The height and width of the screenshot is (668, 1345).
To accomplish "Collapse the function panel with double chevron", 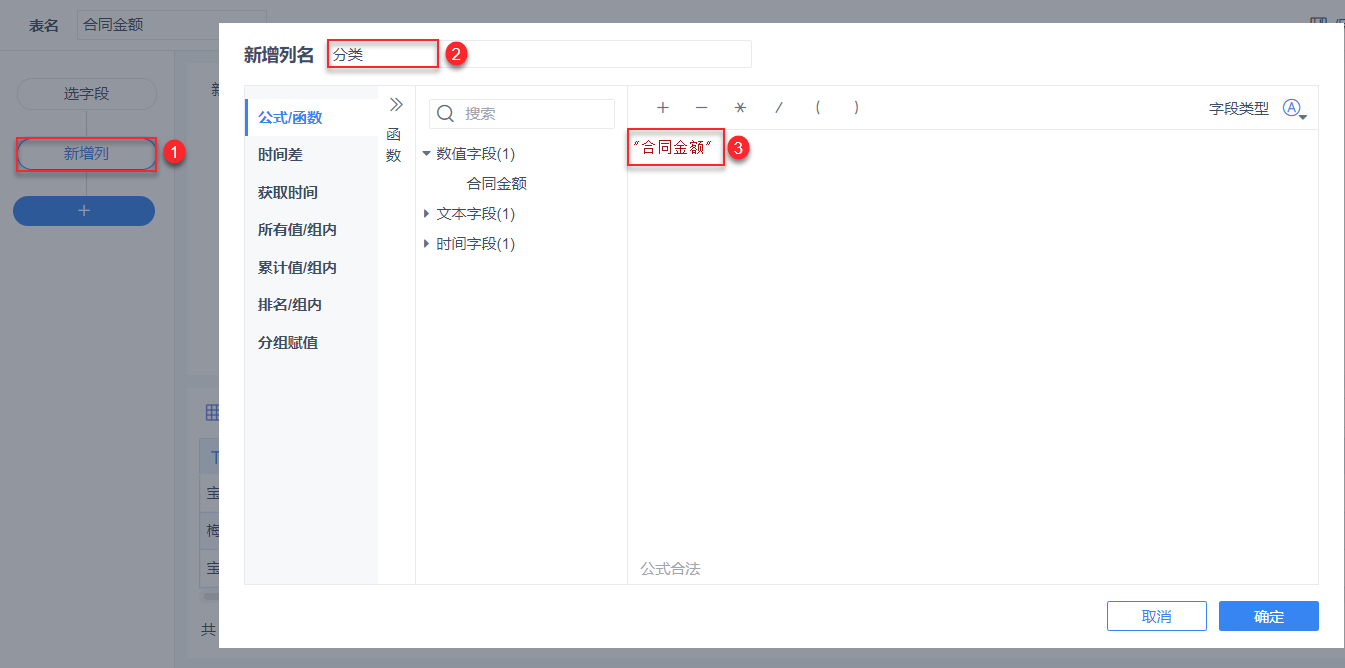I will [395, 104].
